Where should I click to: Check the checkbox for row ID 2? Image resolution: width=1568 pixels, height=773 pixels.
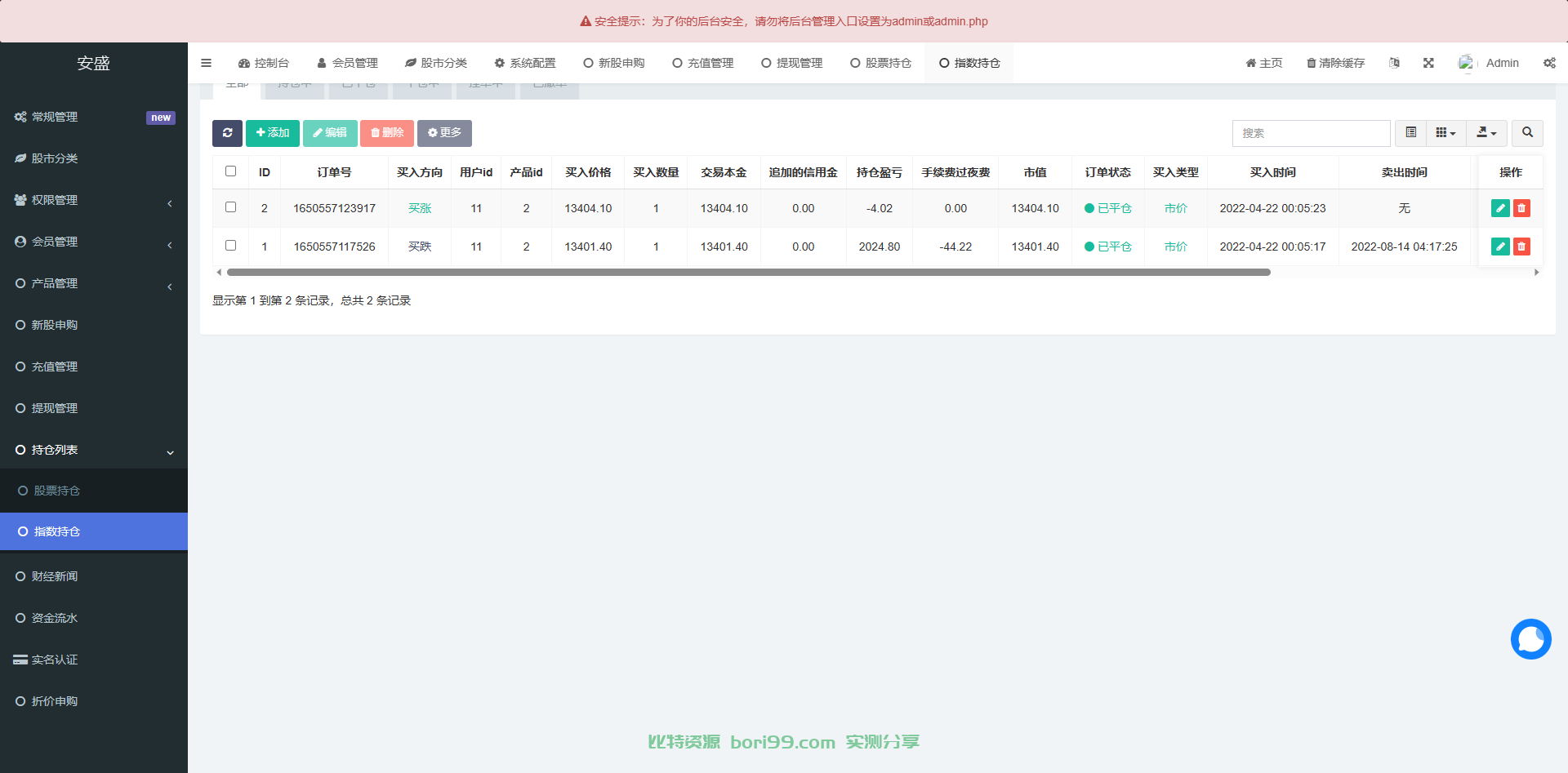230,207
